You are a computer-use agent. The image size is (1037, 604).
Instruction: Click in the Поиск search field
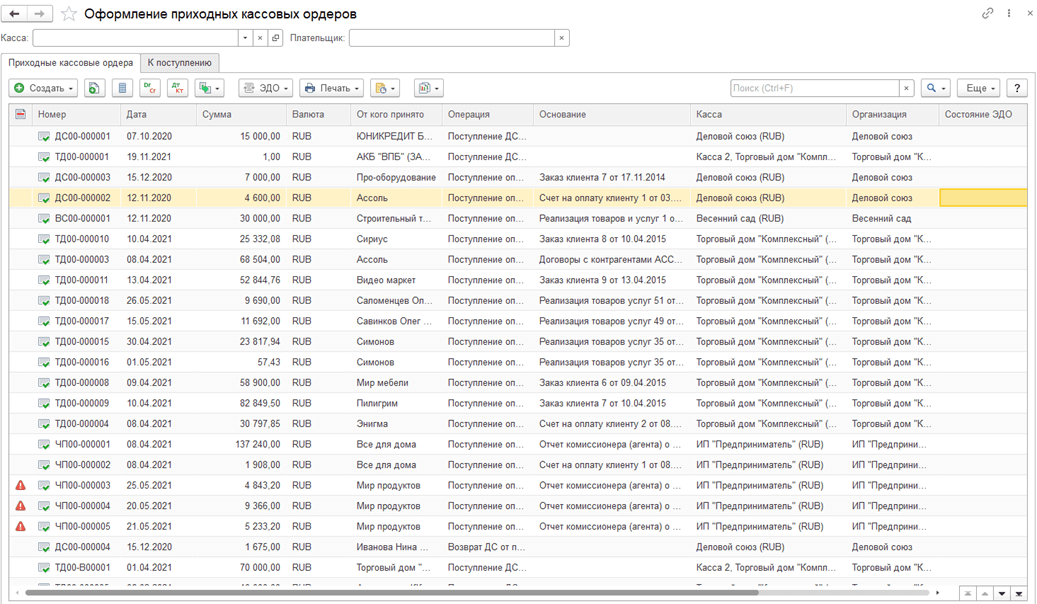click(x=814, y=88)
